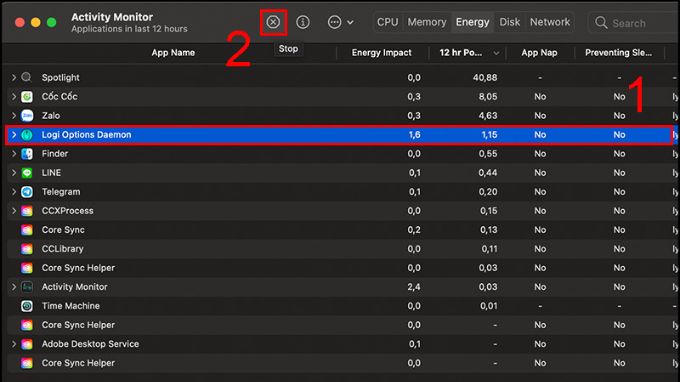Click Telegram's 0,20 power value
Viewport: 680px width, 382px height.
(488, 192)
